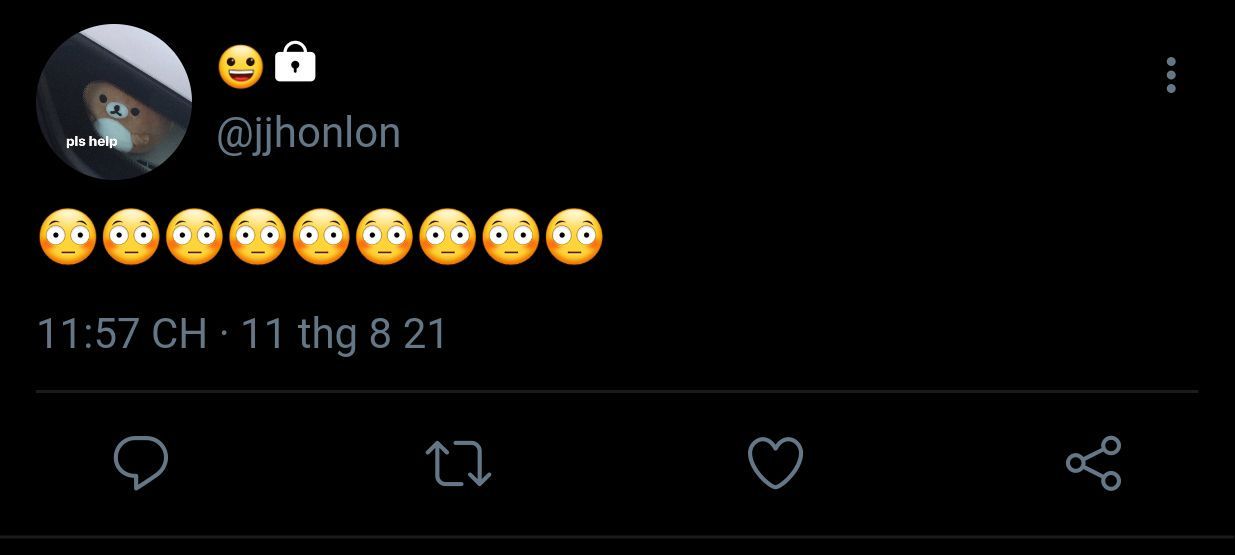This screenshot has width=1235, height=555.
Task: Share the tweet via the share icon
Action: pyautogui.click(x=1094, y=463)
